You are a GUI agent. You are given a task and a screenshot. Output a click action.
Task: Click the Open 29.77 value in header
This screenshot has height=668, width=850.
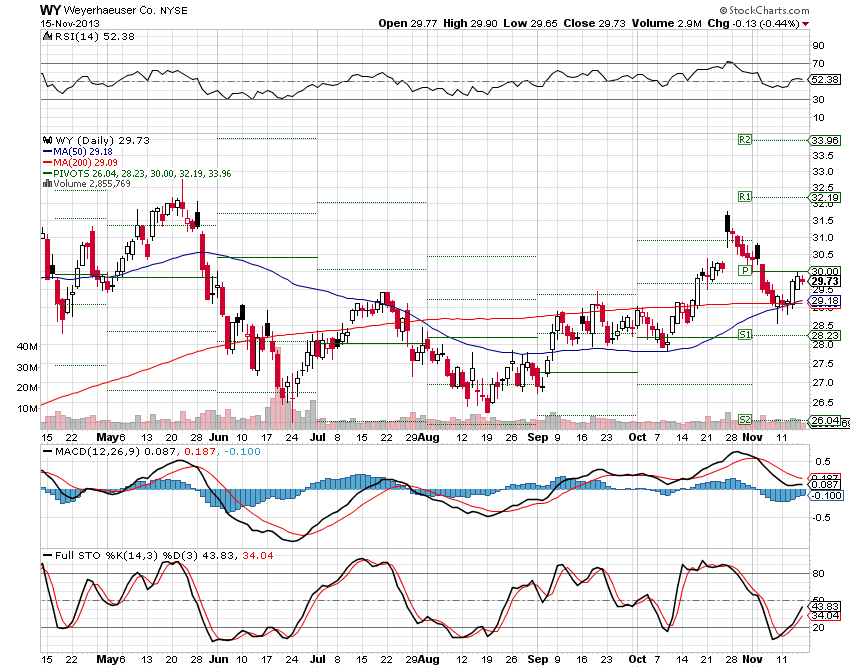coord(408,23)
